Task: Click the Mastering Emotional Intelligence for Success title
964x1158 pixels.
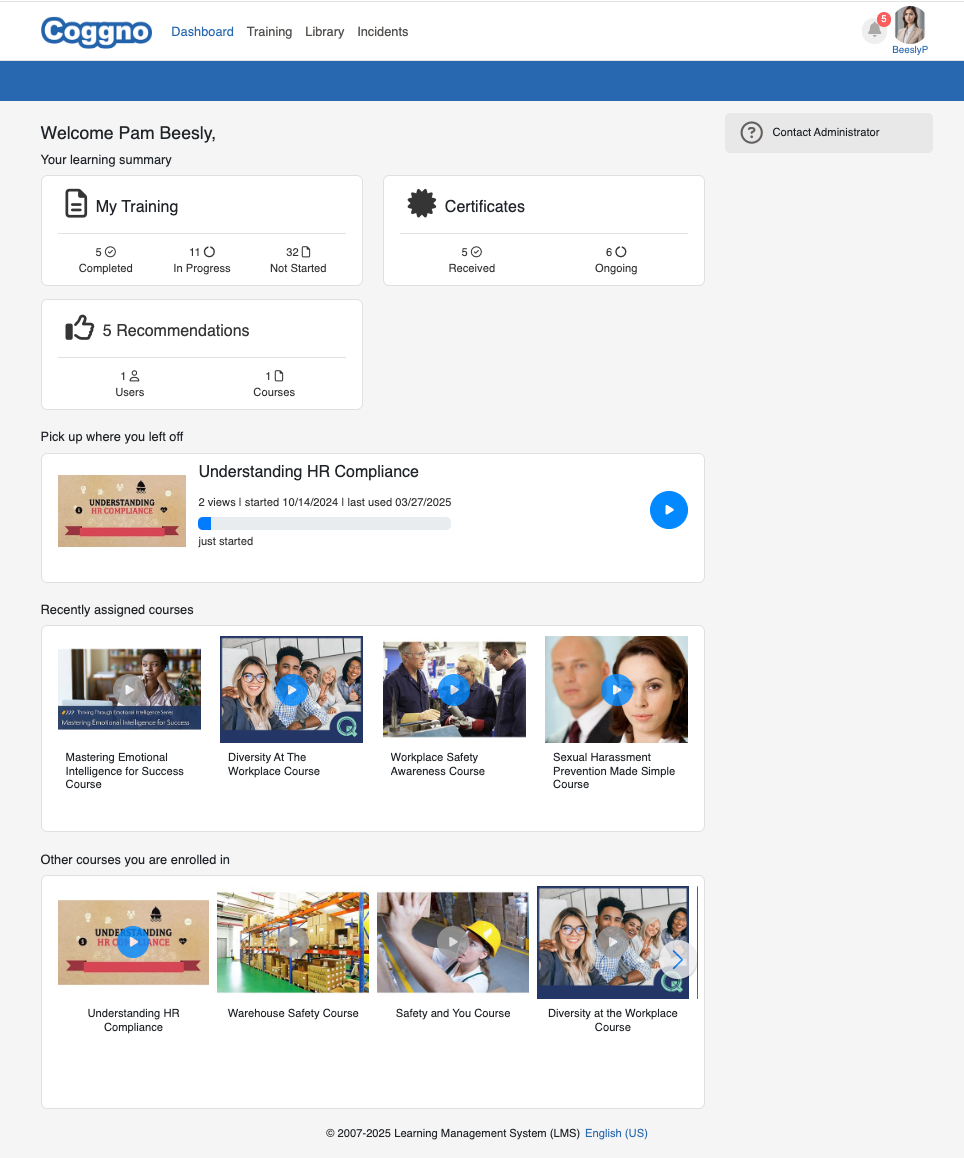Action: coord(124,770)
